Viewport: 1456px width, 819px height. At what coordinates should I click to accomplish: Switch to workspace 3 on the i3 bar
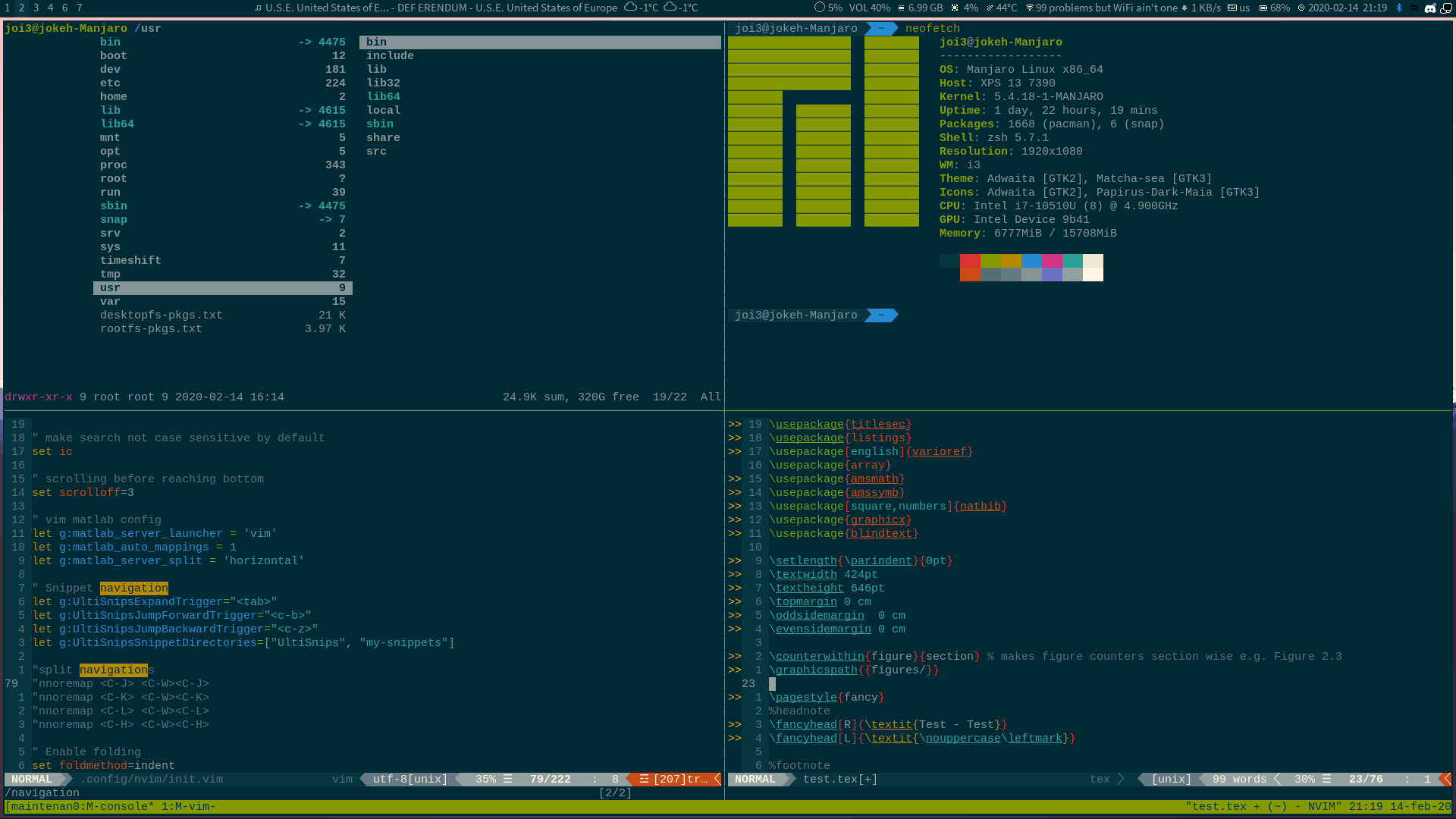click(36, 8)
